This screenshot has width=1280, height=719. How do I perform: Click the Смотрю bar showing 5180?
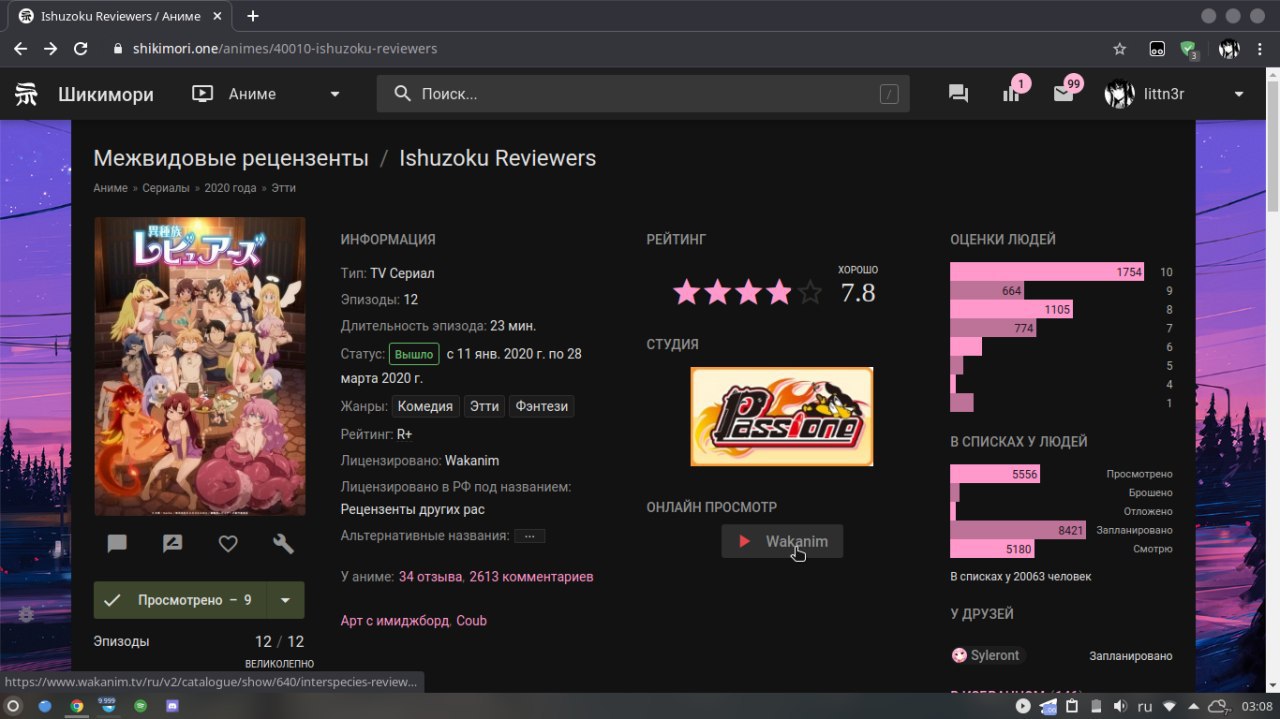click(992, 549)
